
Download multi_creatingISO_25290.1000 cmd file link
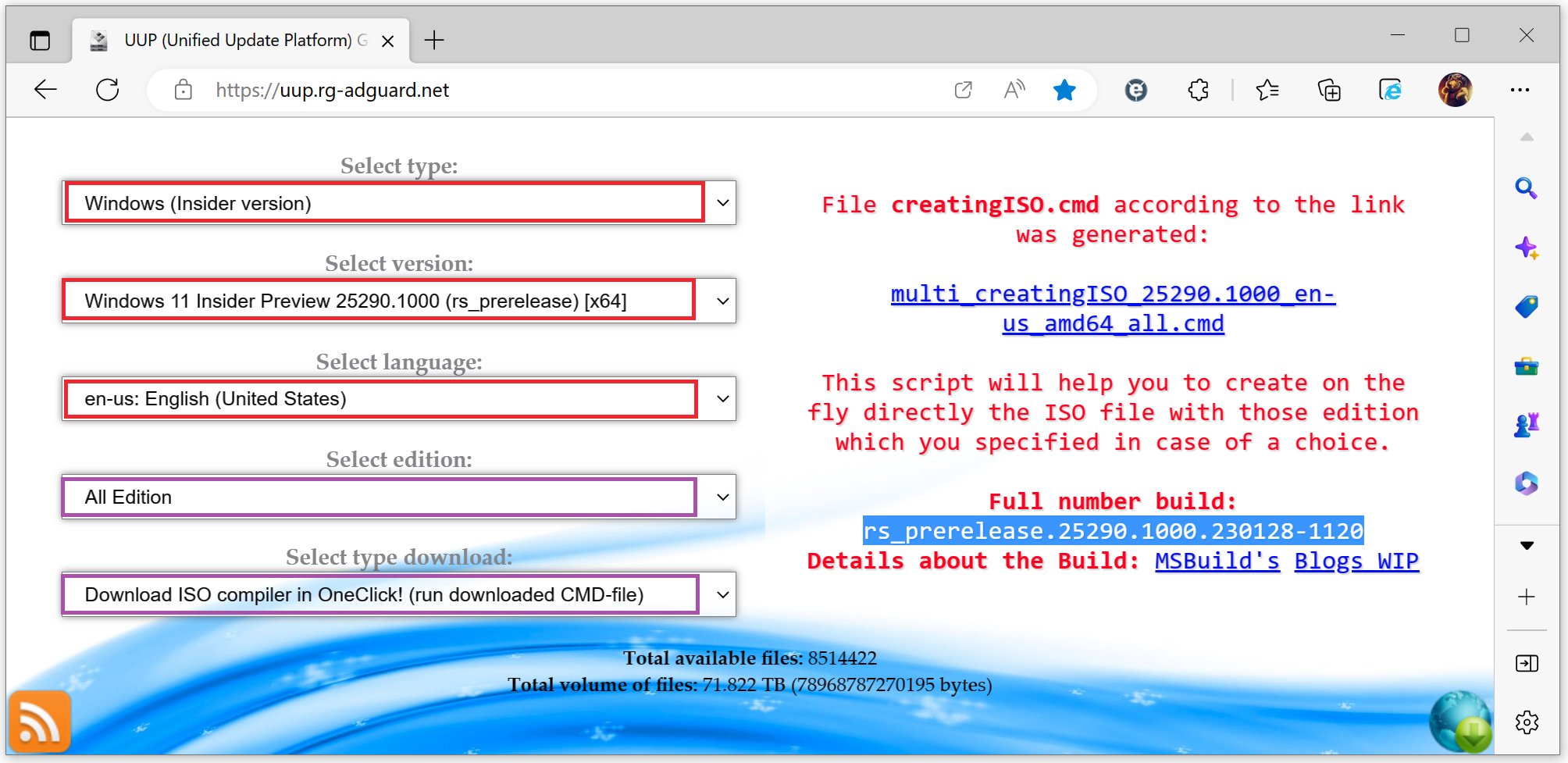1114,308
